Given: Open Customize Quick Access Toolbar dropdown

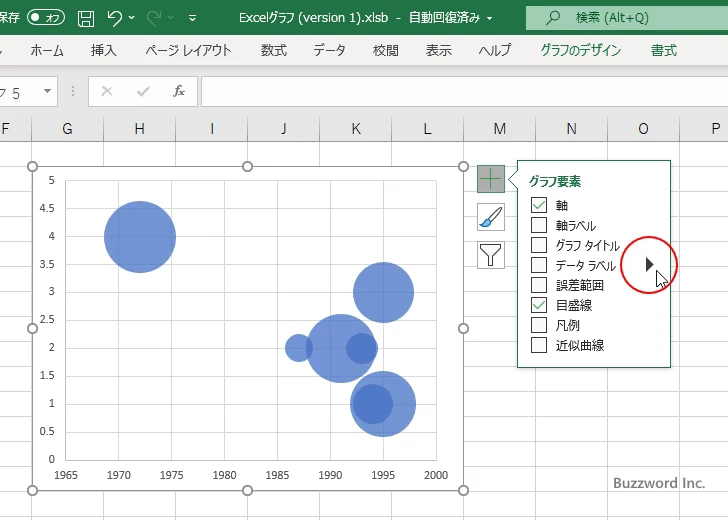Looking at the screenshot, I should point(192,18).
